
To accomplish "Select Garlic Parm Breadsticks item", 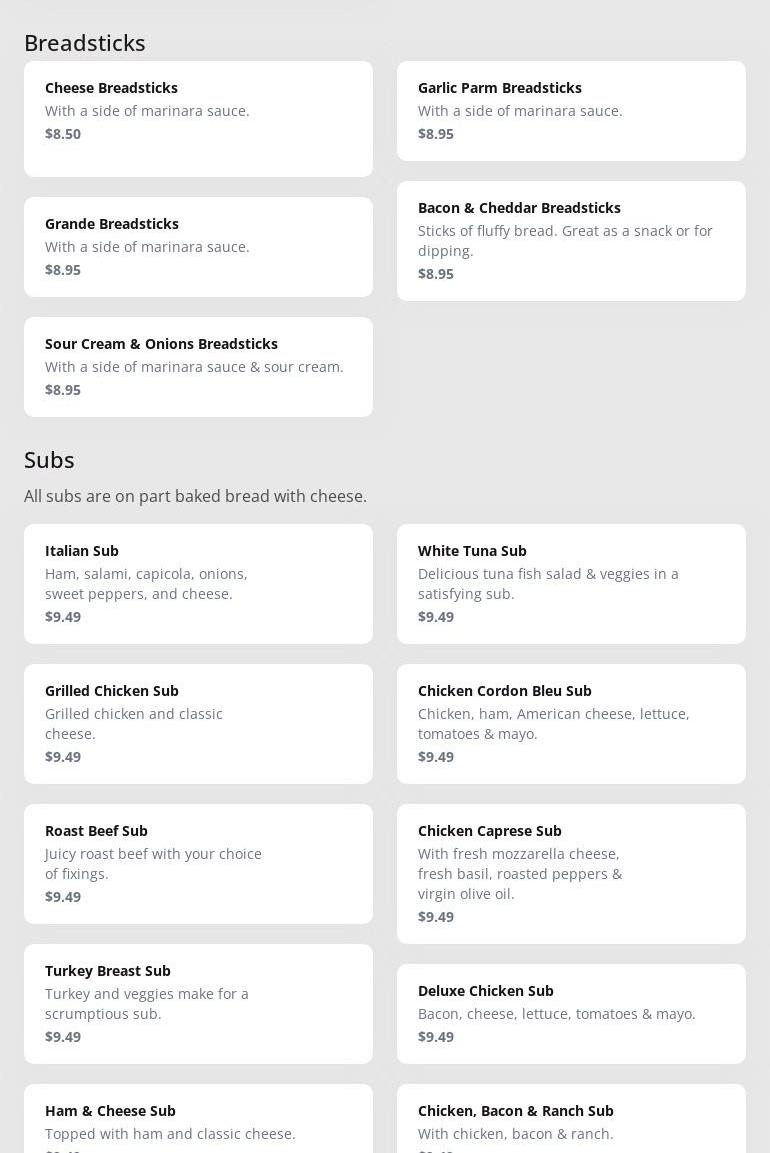I will 571,110.
